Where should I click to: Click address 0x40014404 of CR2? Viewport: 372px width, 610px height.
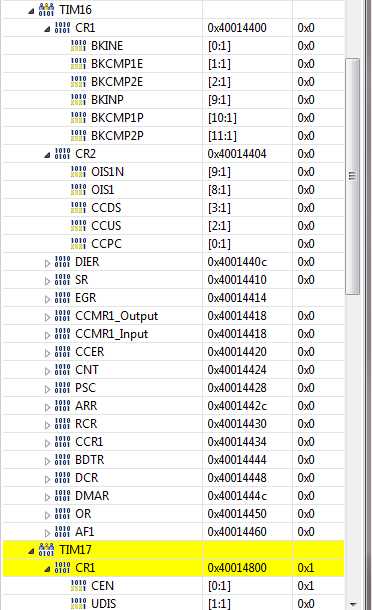pyautogui.click(x=237, y=154)
